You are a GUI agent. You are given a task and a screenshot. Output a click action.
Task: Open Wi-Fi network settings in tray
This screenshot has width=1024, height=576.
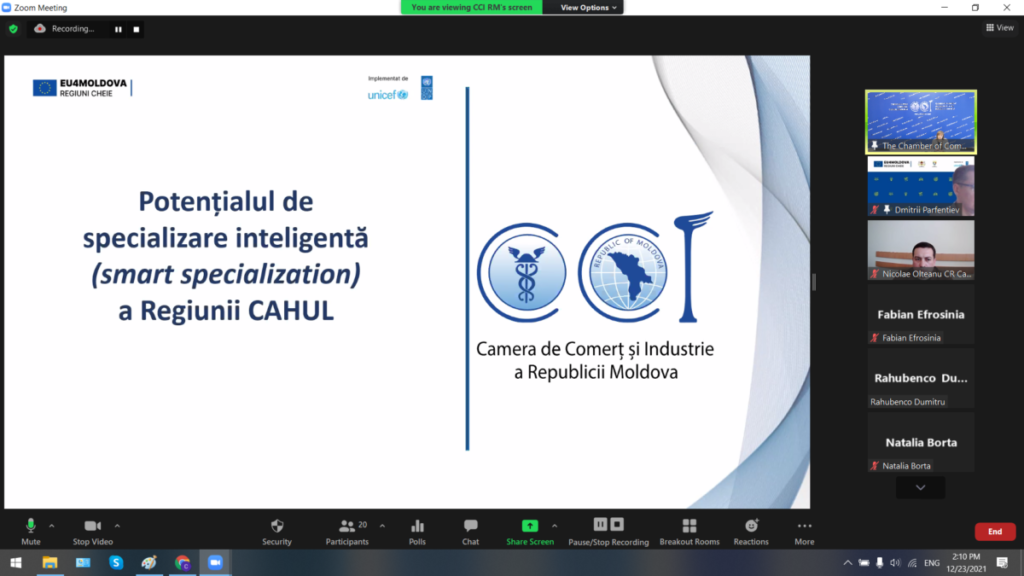click(x=912, y=563)
